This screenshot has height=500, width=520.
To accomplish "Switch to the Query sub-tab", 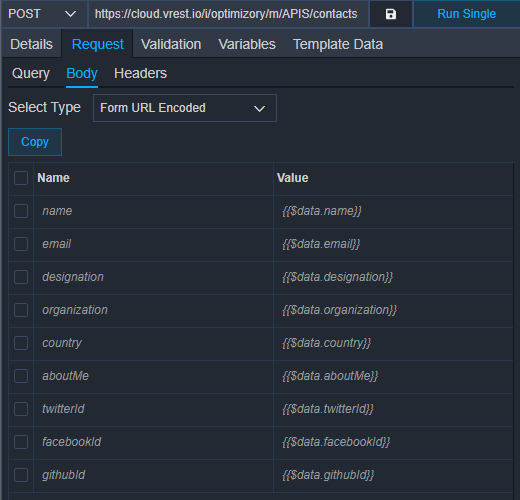I will coord(31,73).
